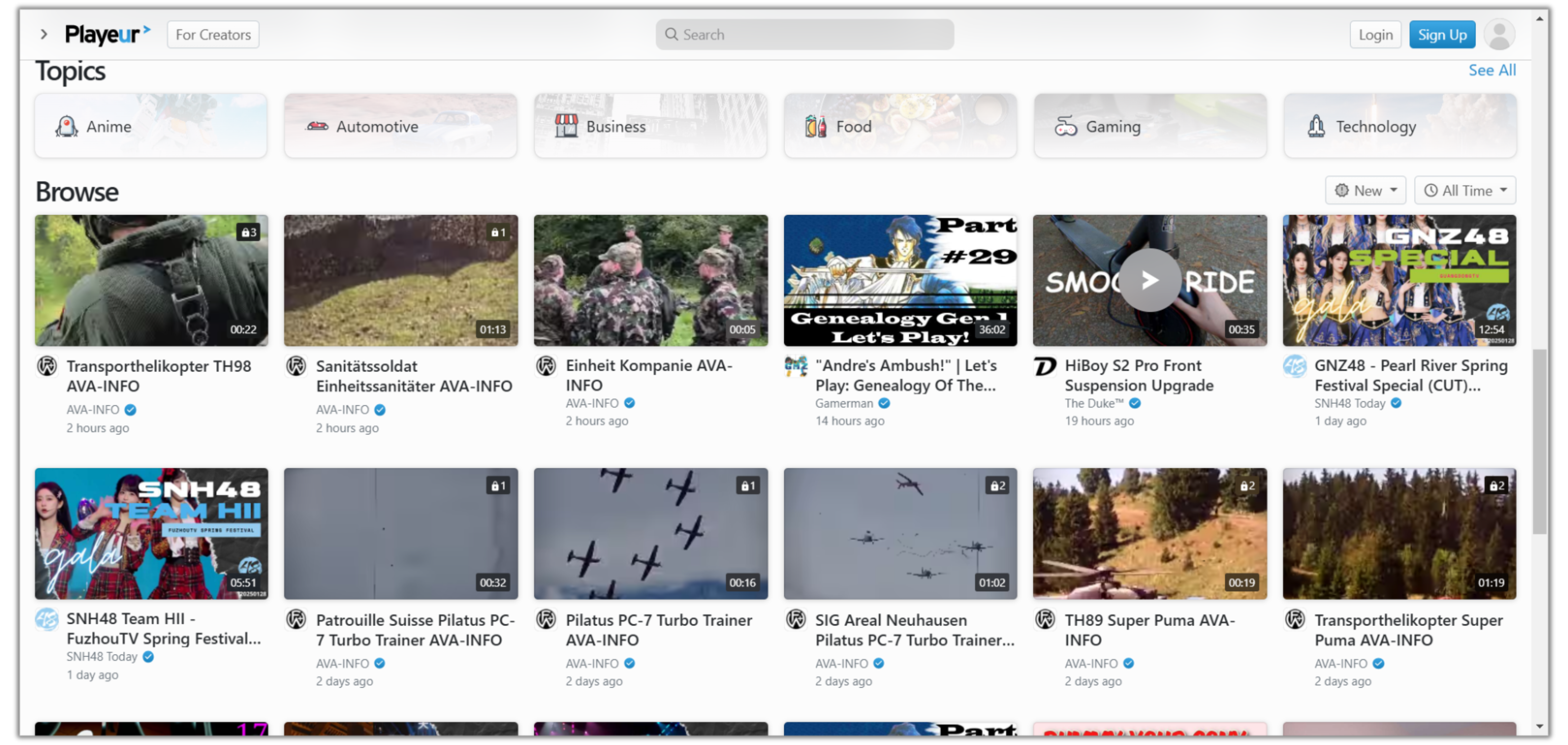Image resolution: width=1568 pixels, height=745 pixels.
Task: Open Transporthelikopter Super Puma video thumbnail
Action: 1399,534
